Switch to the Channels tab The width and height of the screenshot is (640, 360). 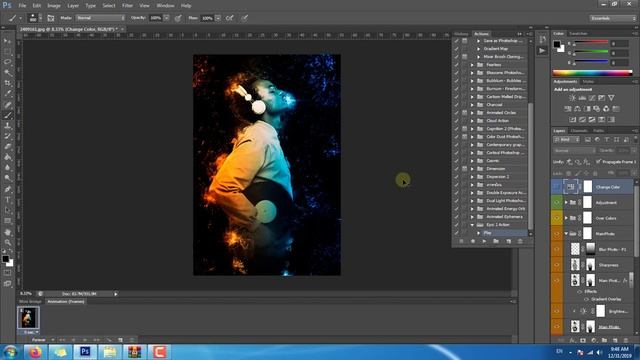(x=579, y=131)
